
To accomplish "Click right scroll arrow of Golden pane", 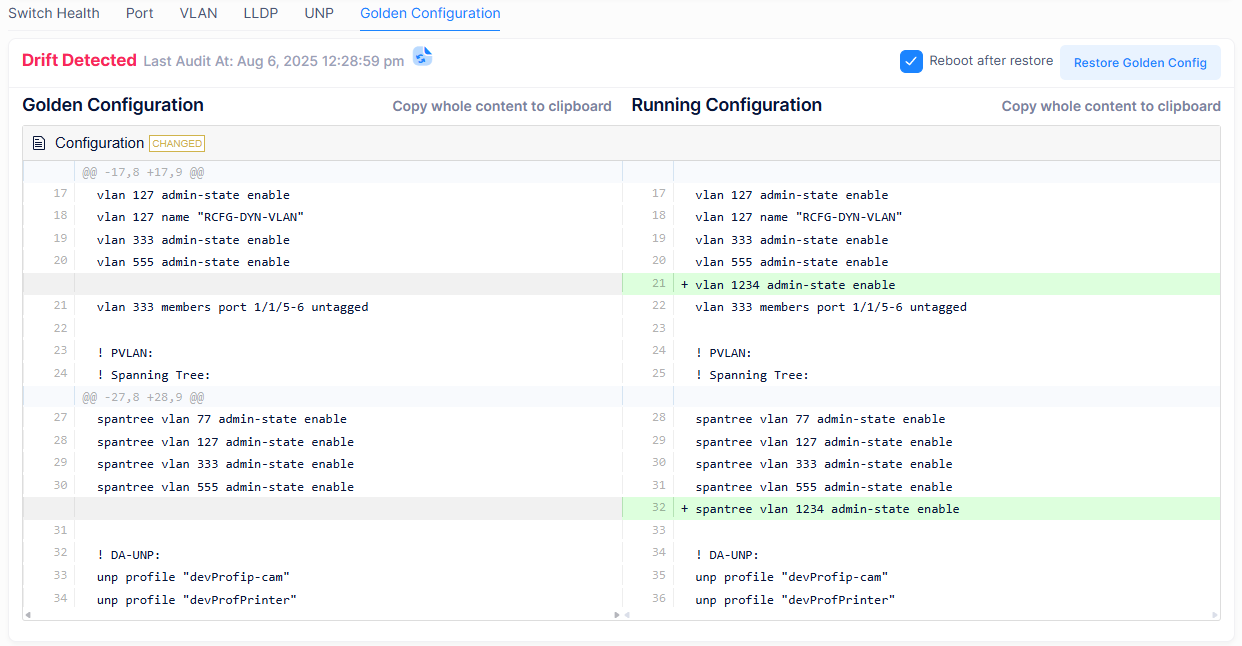I will 617,615.
